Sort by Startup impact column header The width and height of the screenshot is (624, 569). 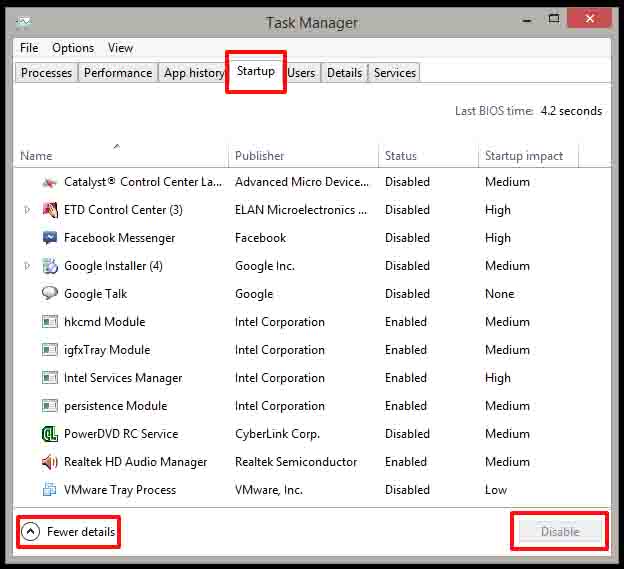(x=524, y=156)
